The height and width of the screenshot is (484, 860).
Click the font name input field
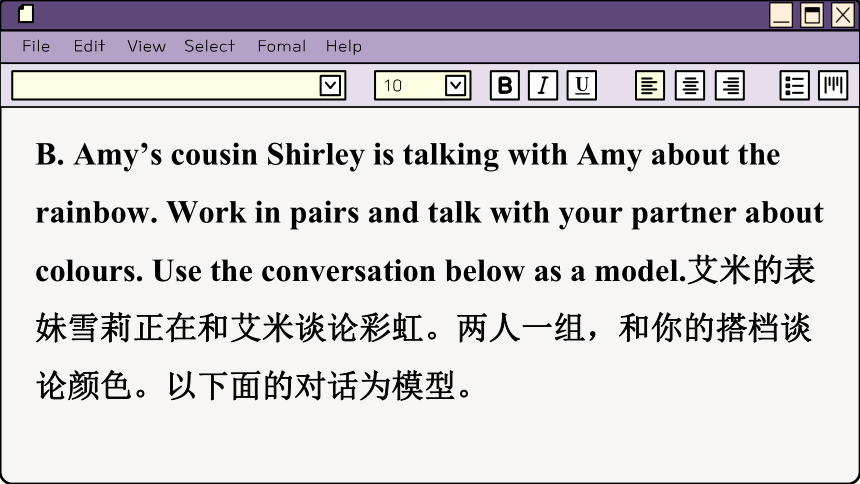point(178,86)
